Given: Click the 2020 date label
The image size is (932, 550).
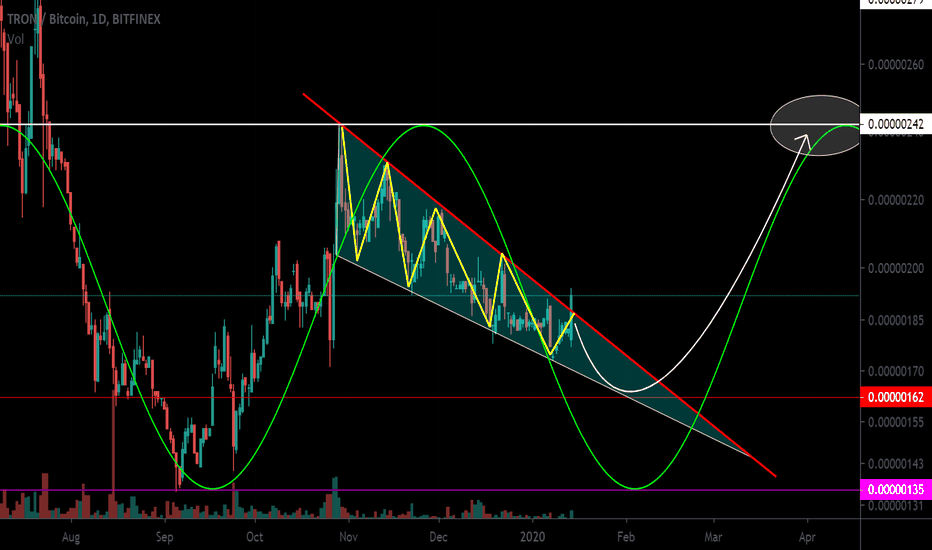Looking at the screenshot, I should [x=532, y=537].
